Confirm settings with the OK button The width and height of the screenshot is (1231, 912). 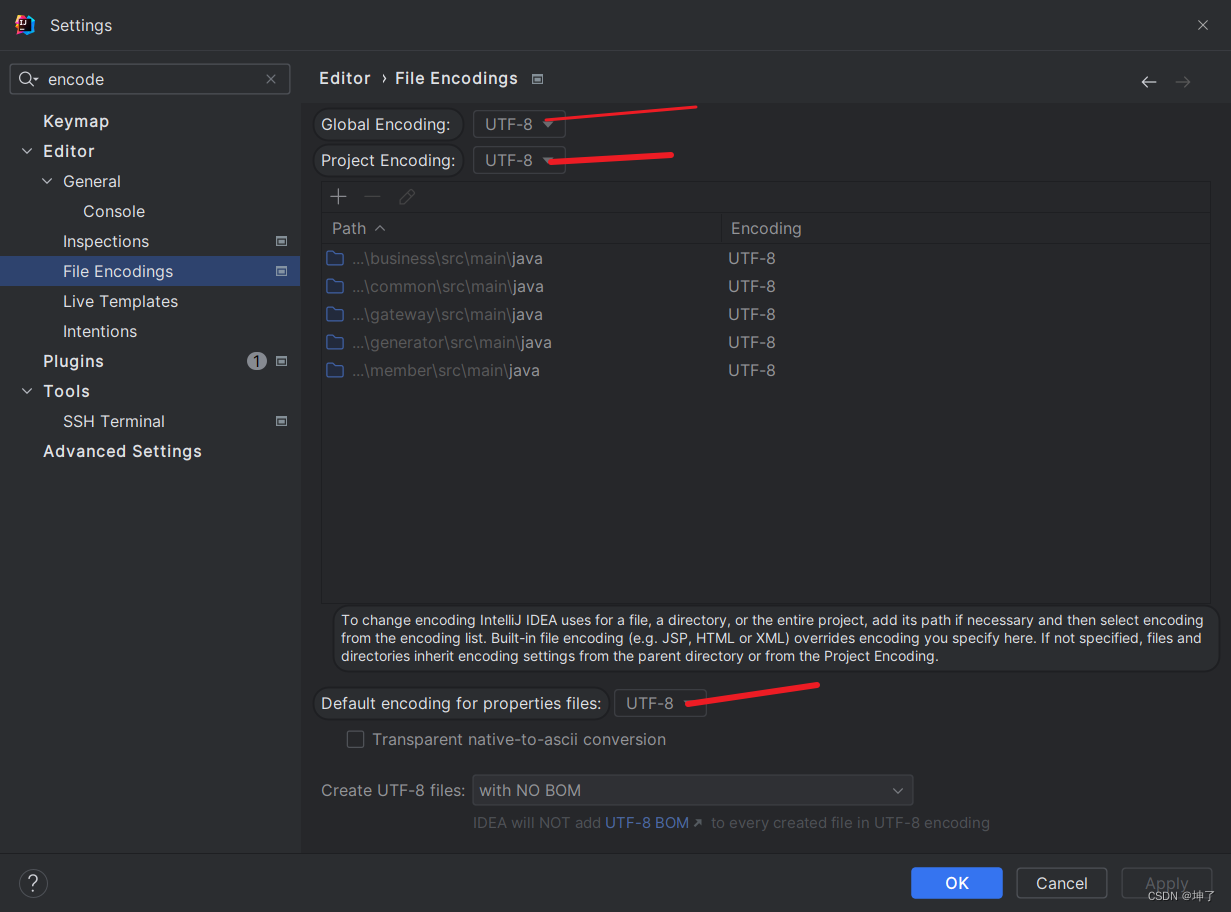click(x=956, y=883)
